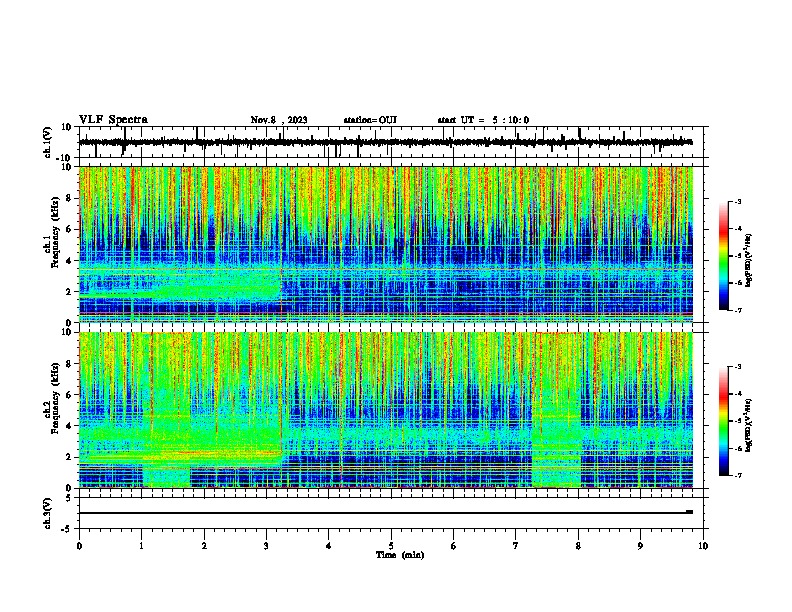The image size is (792, 612).
Task: Click inside the ch.1 spectrogram panel
Action: [x=386, y=244]
